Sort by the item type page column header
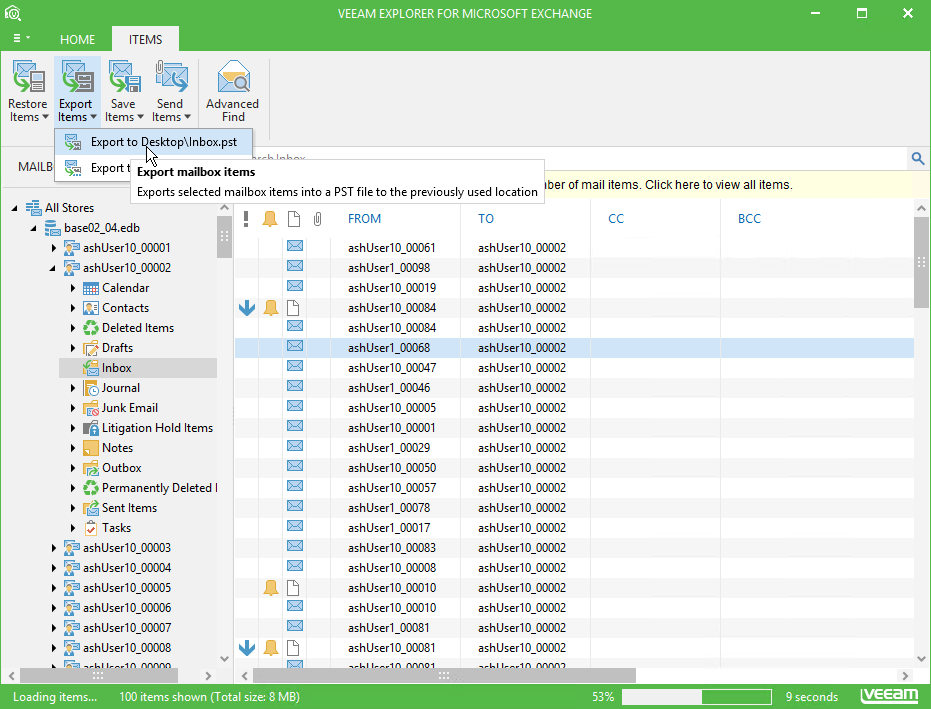This screenshot has width=931, height=709. point(294,219)
